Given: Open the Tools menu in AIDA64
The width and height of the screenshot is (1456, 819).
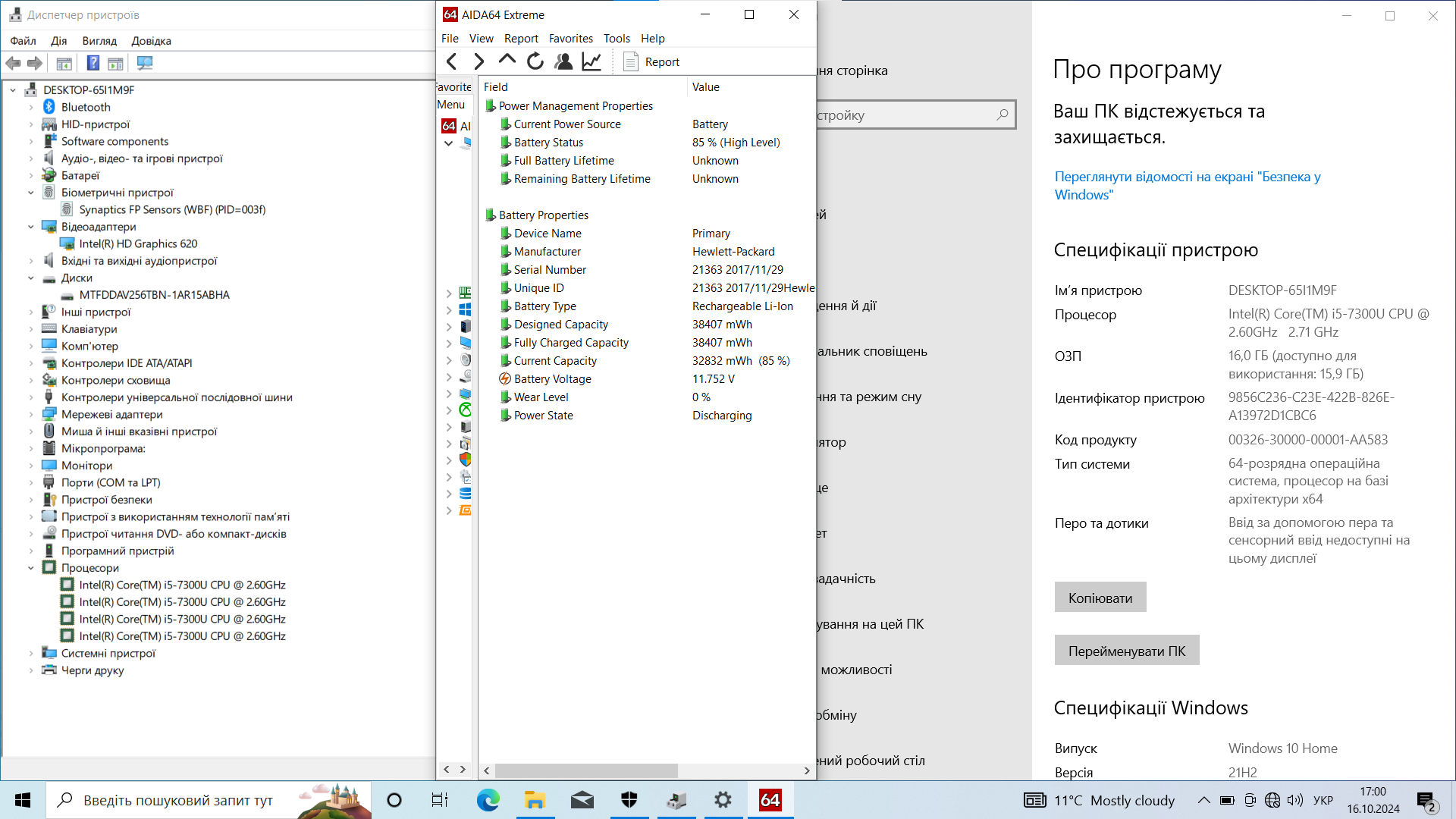Looking at the screenshot, I should [617, 38].
